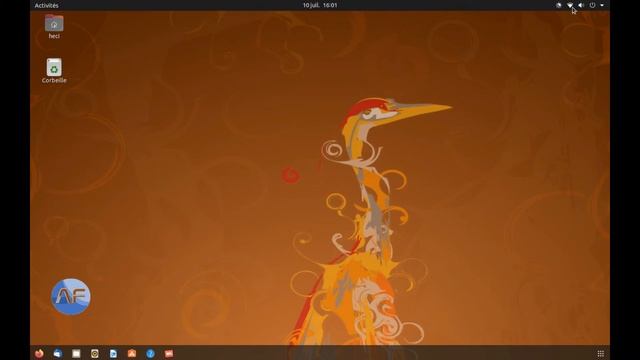Open the Help question-mark dock icon
Screen dimensions: 640x360
coord(150,353)
